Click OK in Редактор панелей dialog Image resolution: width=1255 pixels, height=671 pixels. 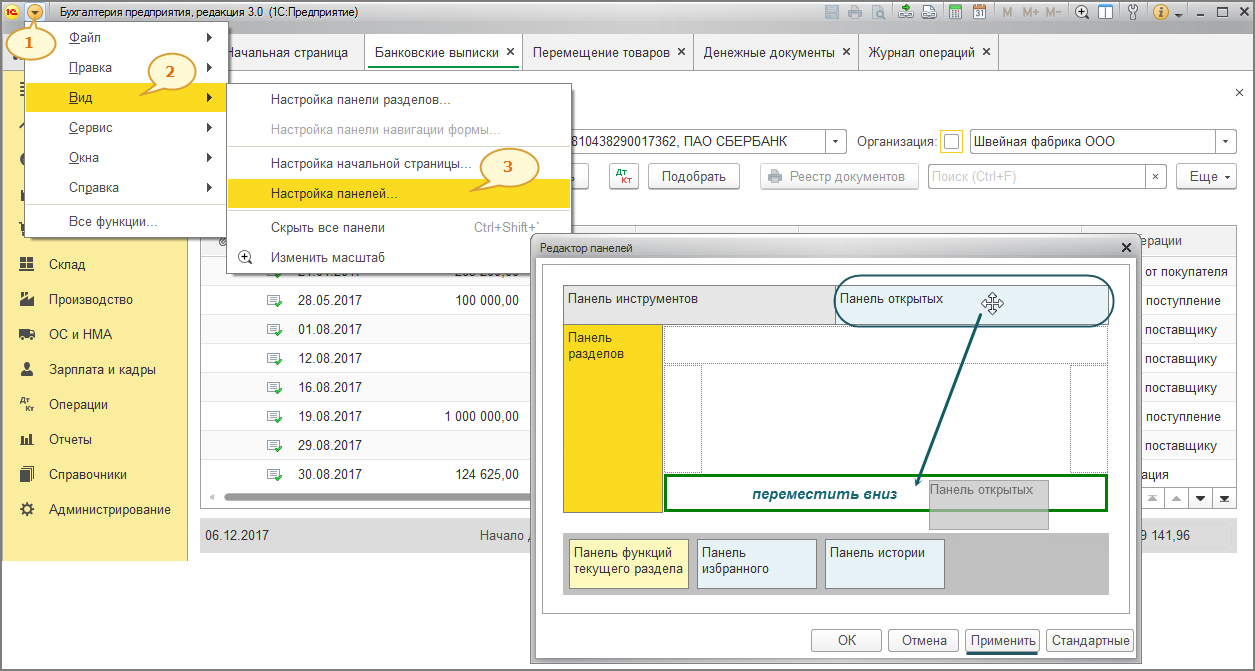click(846, 641)
